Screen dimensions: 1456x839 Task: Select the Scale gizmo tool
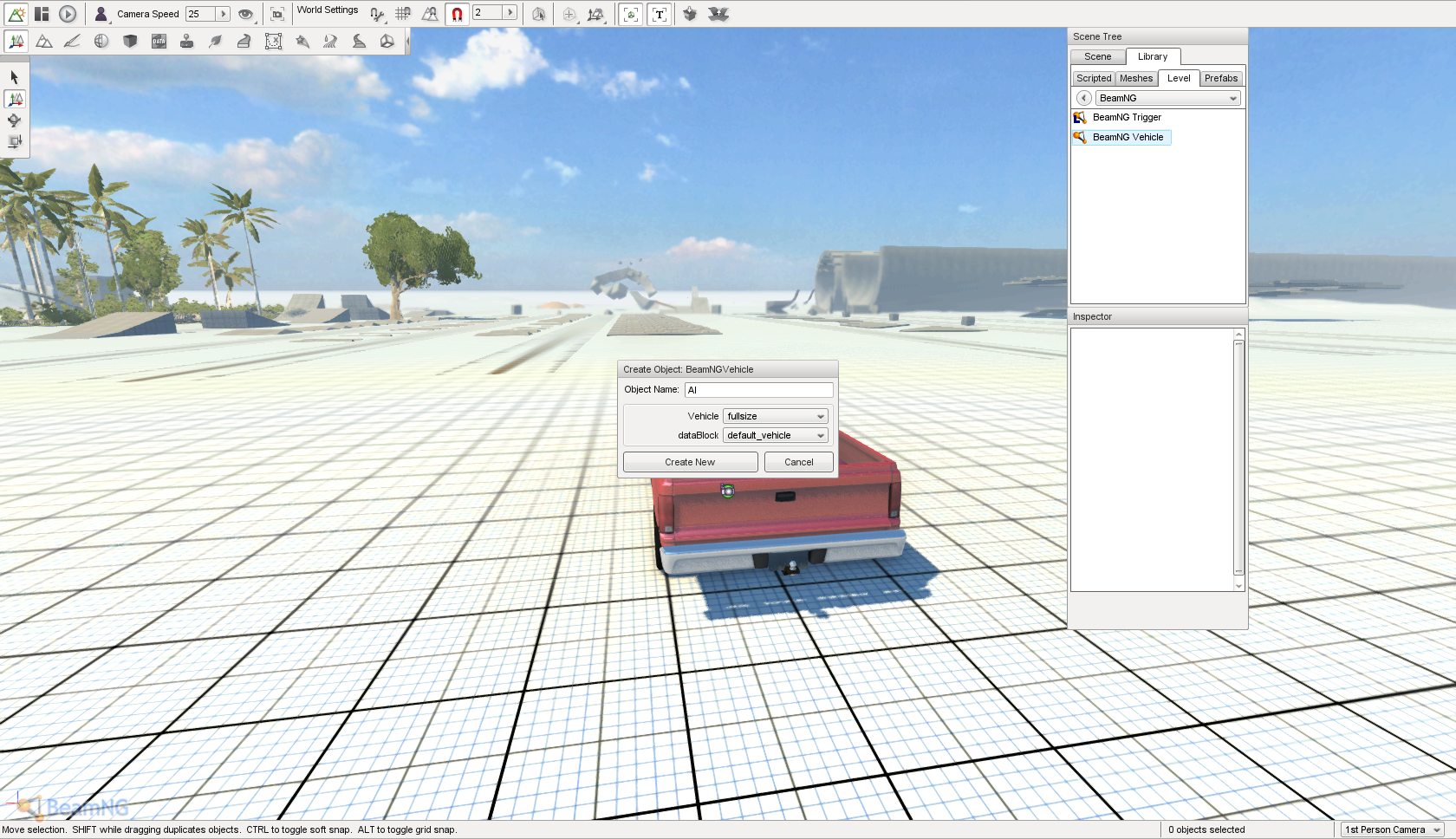pos(15,141)
